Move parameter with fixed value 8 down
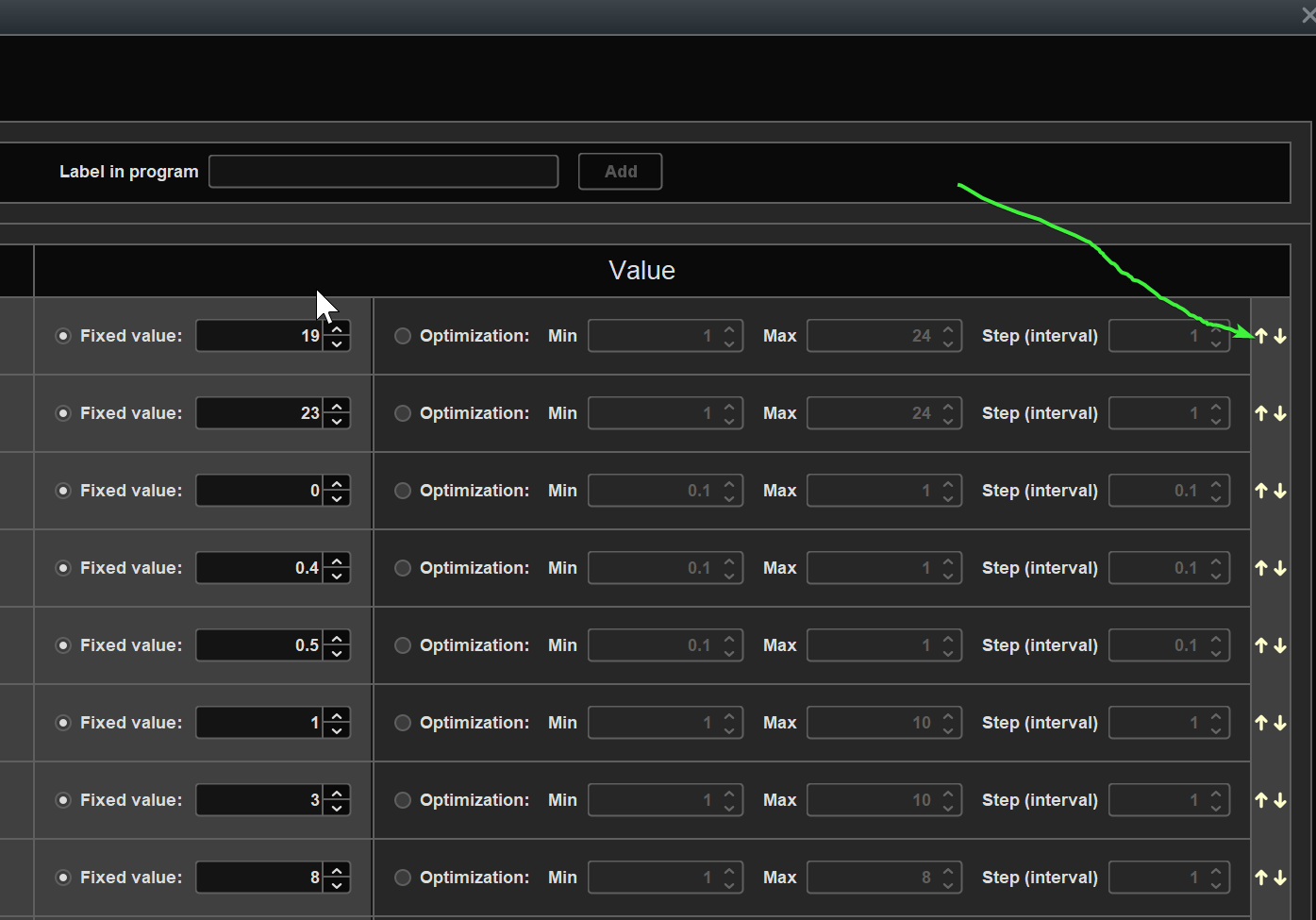 click(x=1280, y=878)
